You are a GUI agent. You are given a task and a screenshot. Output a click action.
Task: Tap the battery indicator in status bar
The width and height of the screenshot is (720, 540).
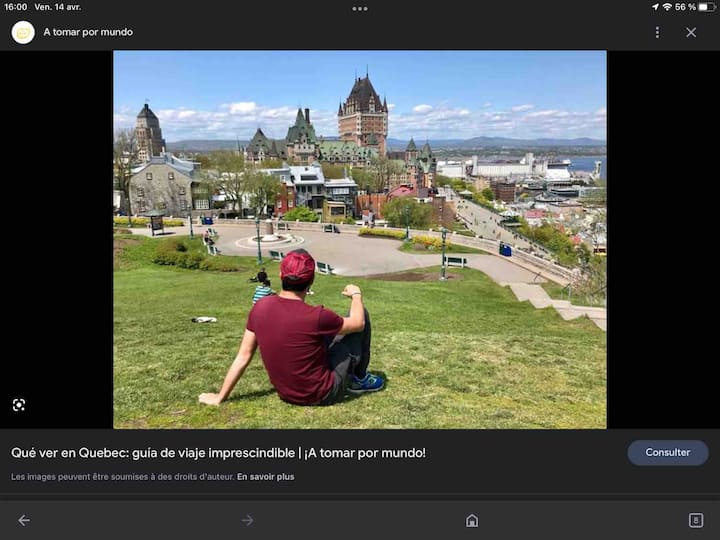point(707,7)
